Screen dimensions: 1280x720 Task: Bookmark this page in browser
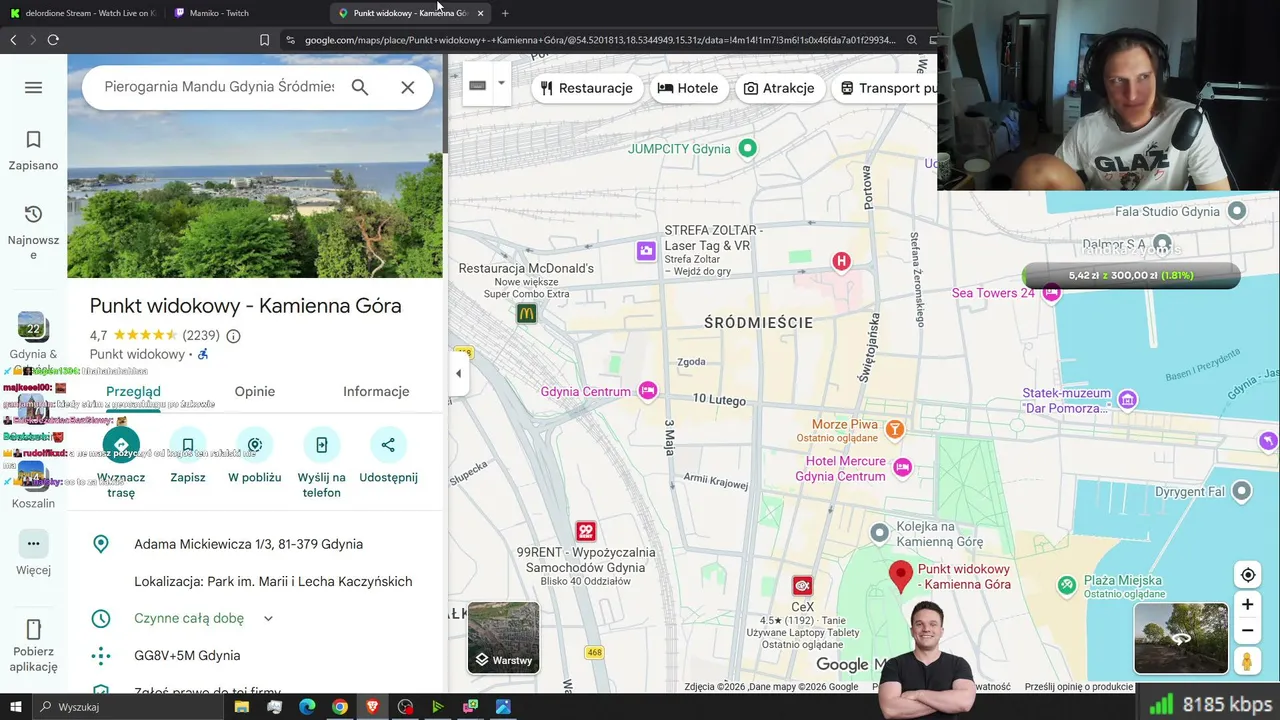point(264,40)
